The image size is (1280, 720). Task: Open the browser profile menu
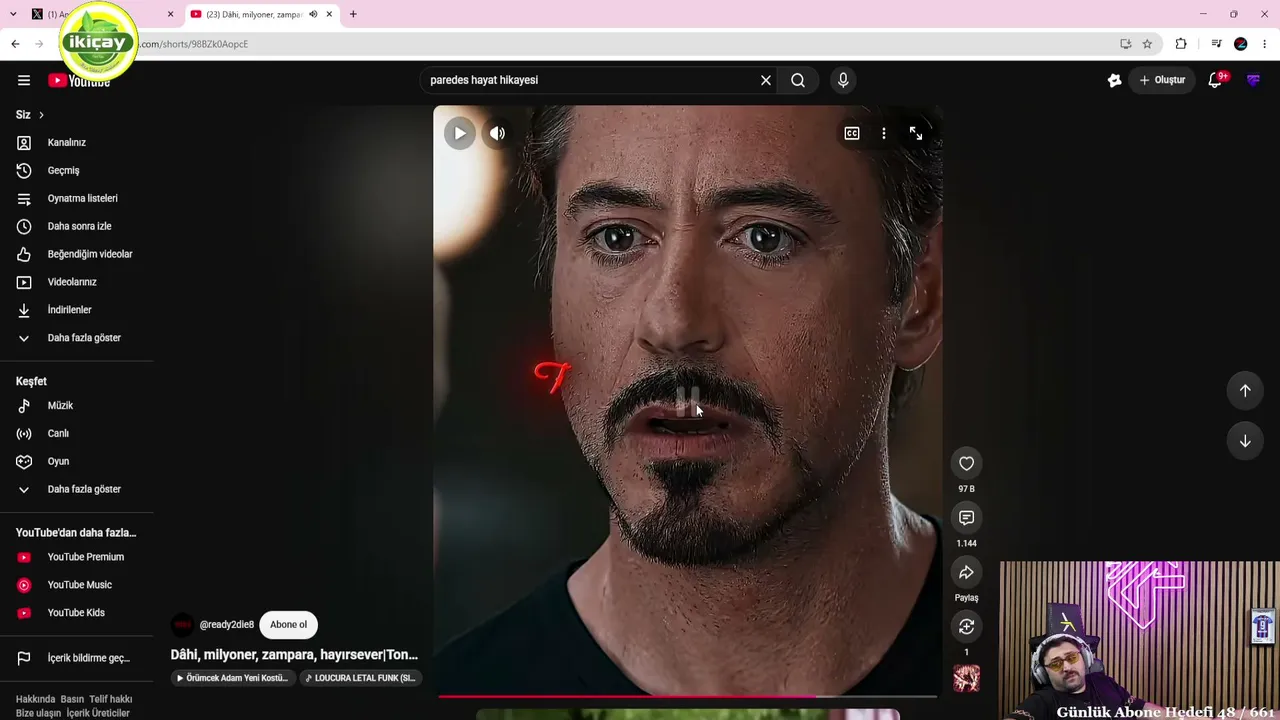coord(1241,44)
